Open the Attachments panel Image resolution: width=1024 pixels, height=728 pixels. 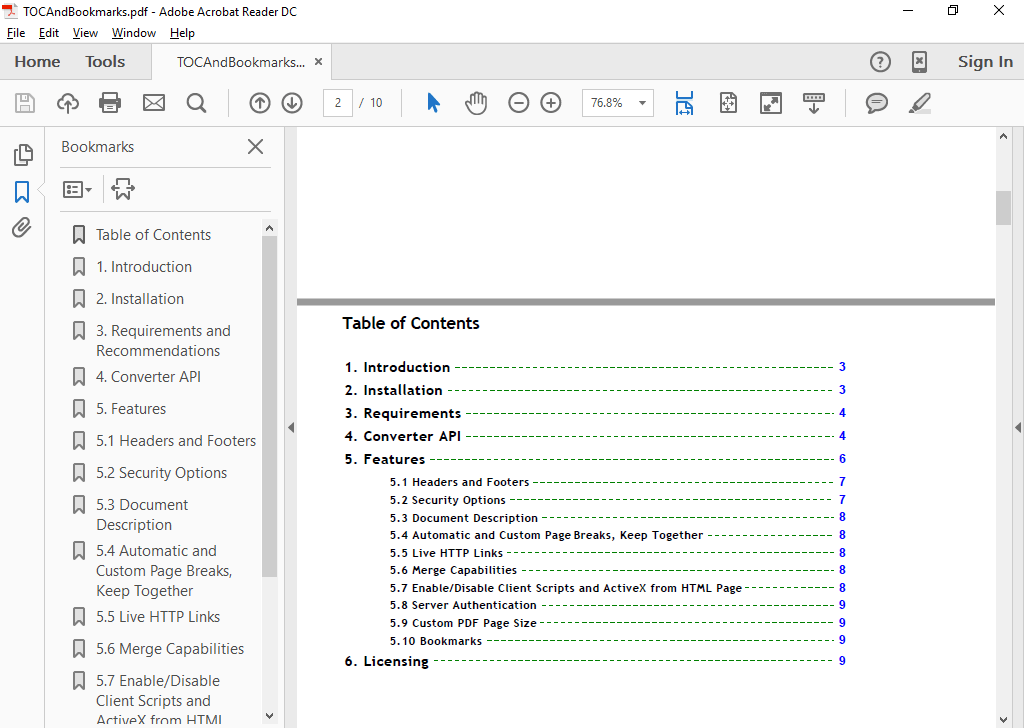coord(21,227)
